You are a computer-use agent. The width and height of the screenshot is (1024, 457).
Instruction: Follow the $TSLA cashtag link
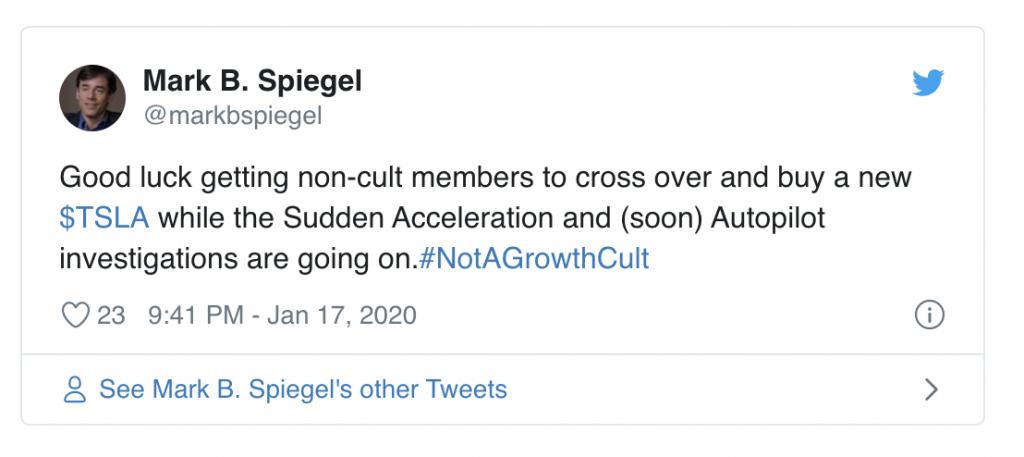pyautogui.click(x=104, y=218)
